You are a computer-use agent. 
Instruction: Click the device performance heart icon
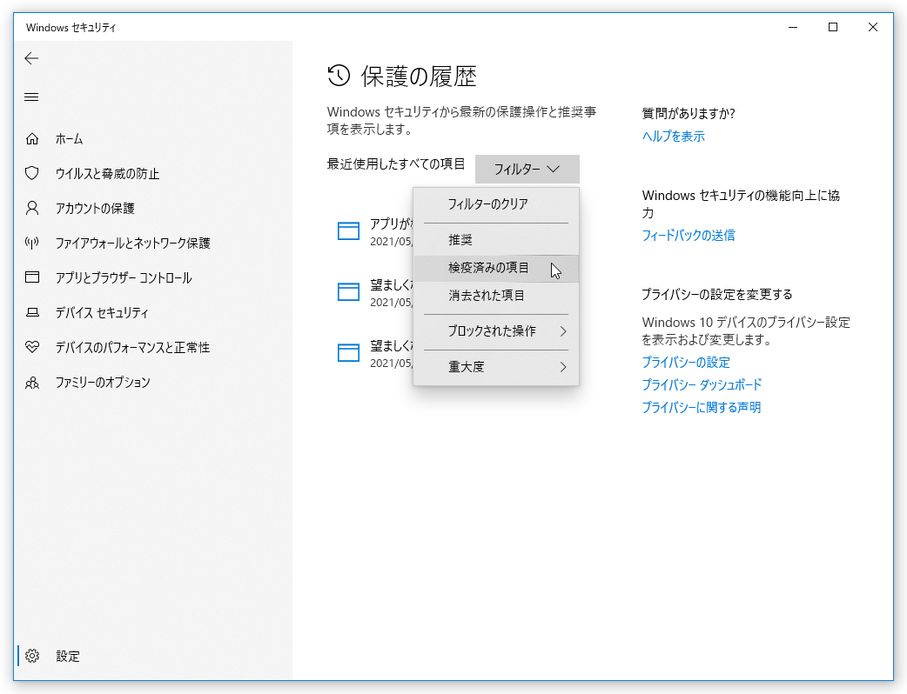point(32,347)
